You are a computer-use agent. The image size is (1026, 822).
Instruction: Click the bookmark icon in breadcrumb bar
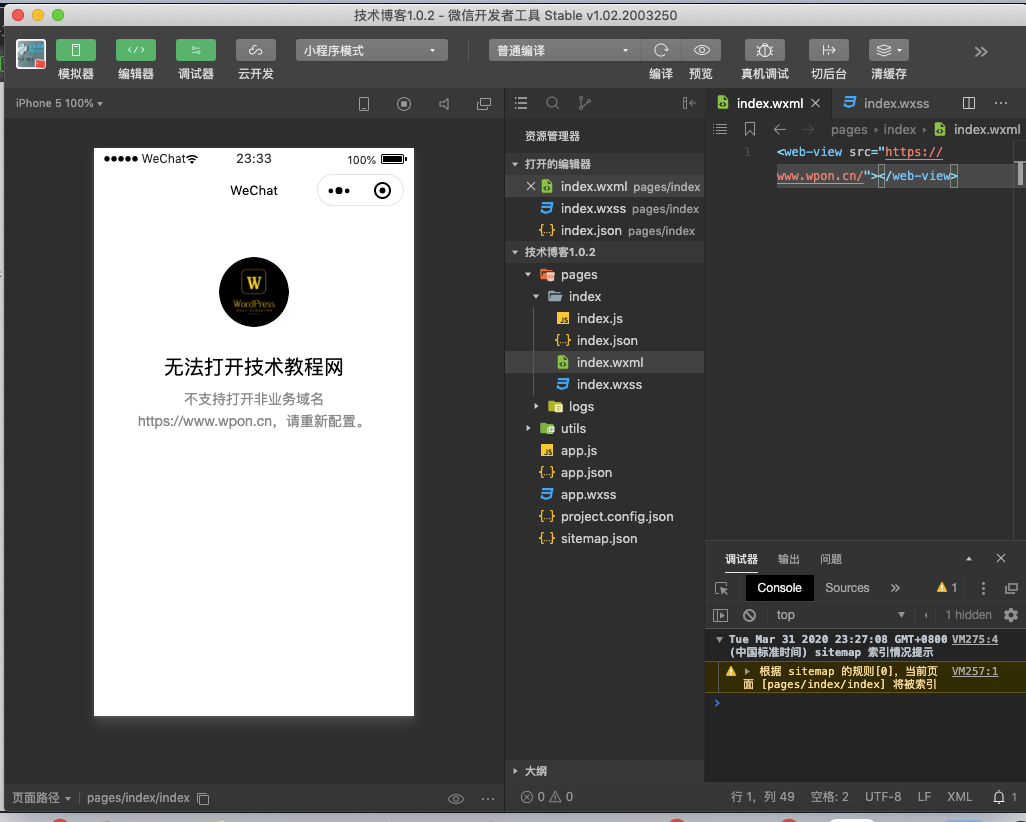tap(750, 130)
